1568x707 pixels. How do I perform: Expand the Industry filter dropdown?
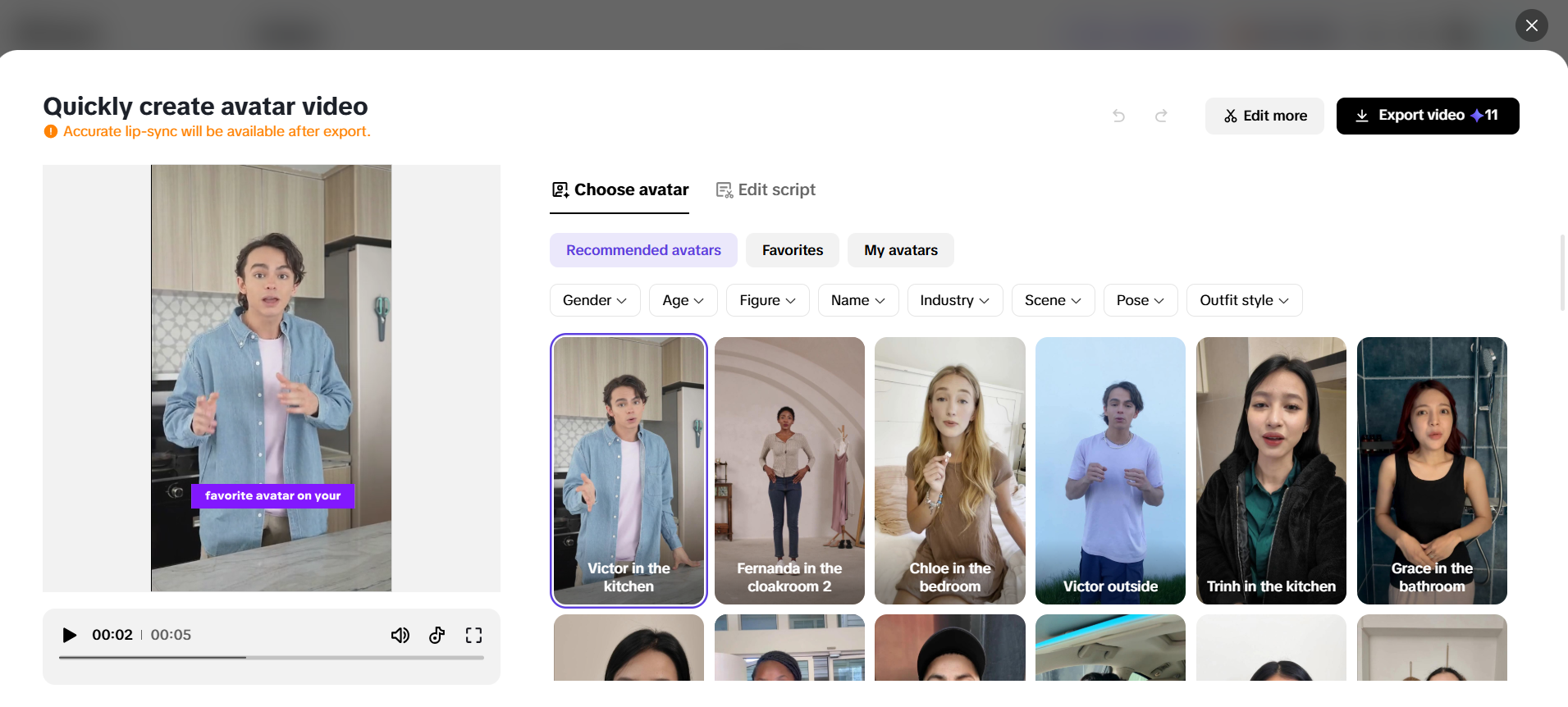955,300
